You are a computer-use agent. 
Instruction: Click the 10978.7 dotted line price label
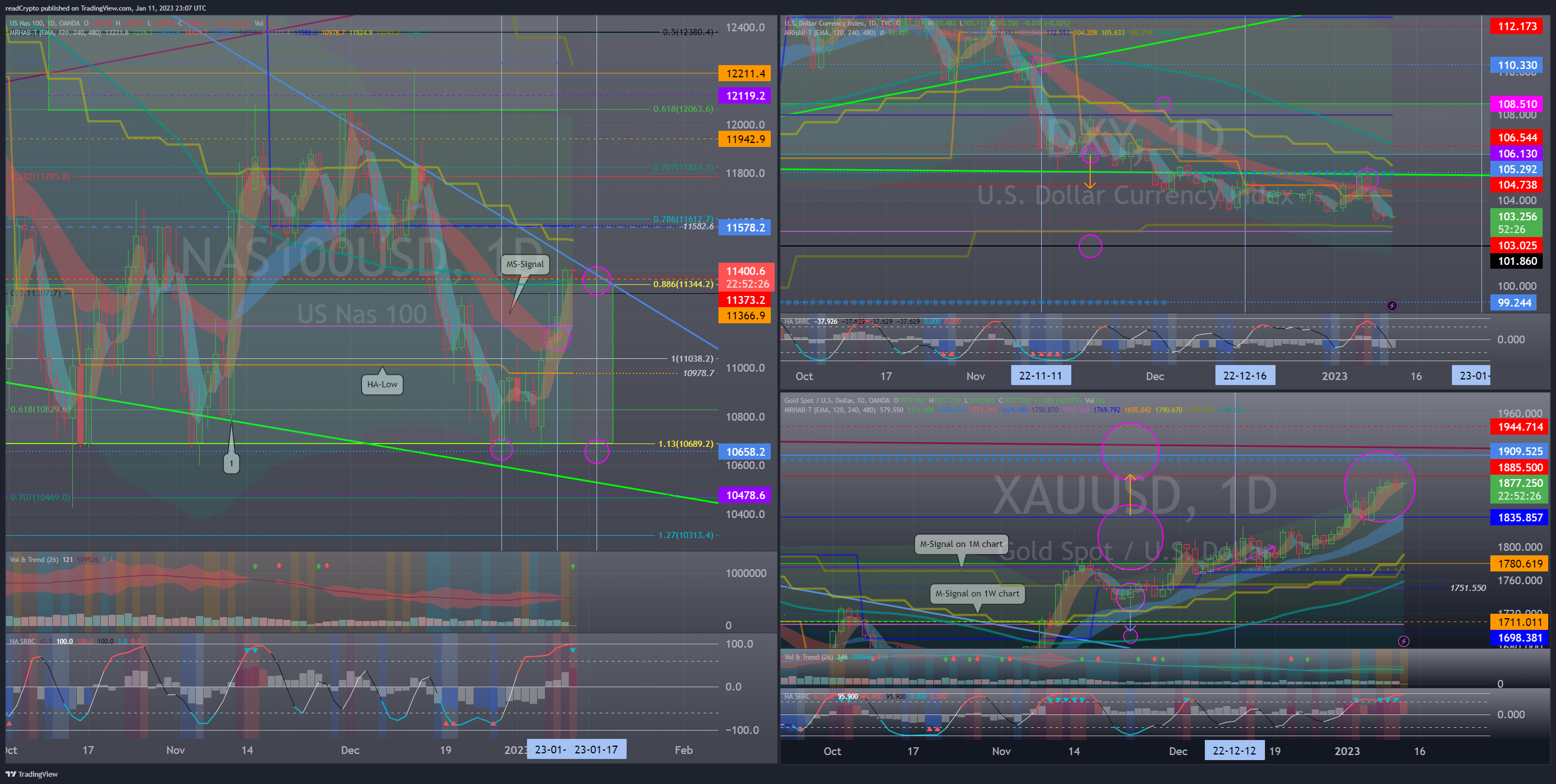tap(698, 373)
